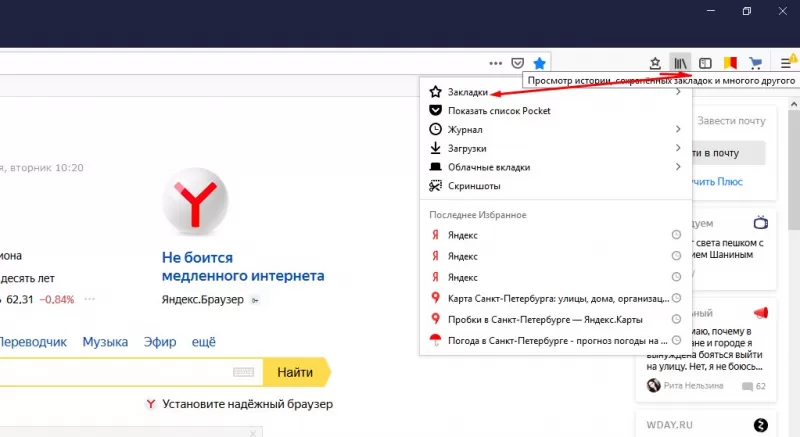Expand the Загрузки chevron arrow
Image resolution: width=800 pixels, height=437 pixels.
[x=678, y=148]
